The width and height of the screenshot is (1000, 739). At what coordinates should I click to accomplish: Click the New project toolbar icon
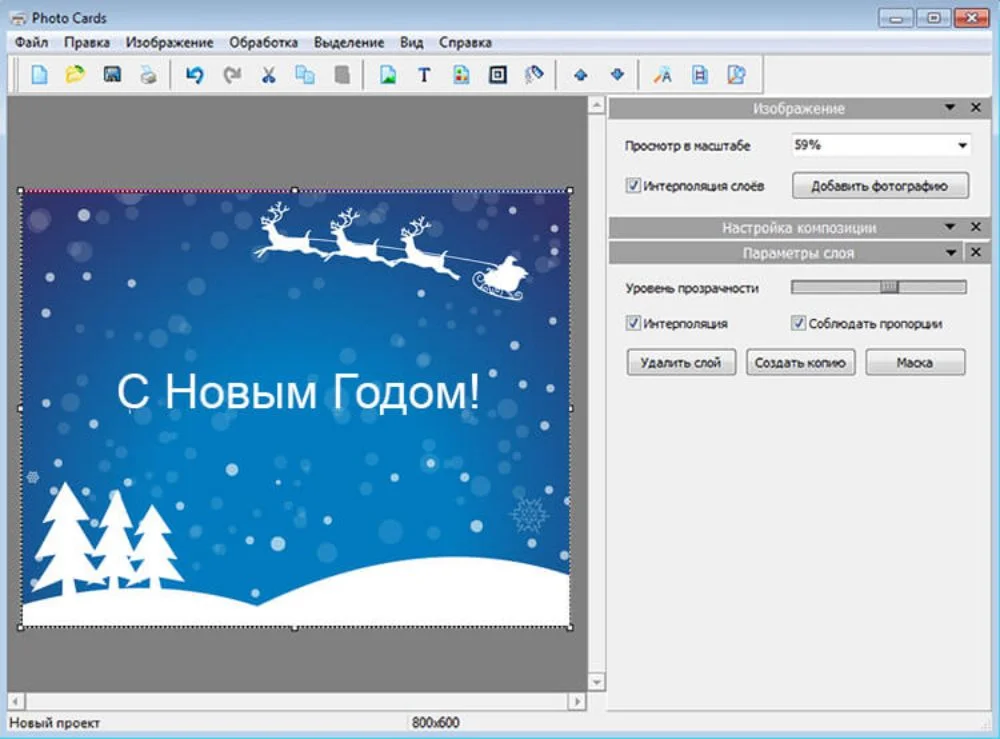(x=39, y=75)
